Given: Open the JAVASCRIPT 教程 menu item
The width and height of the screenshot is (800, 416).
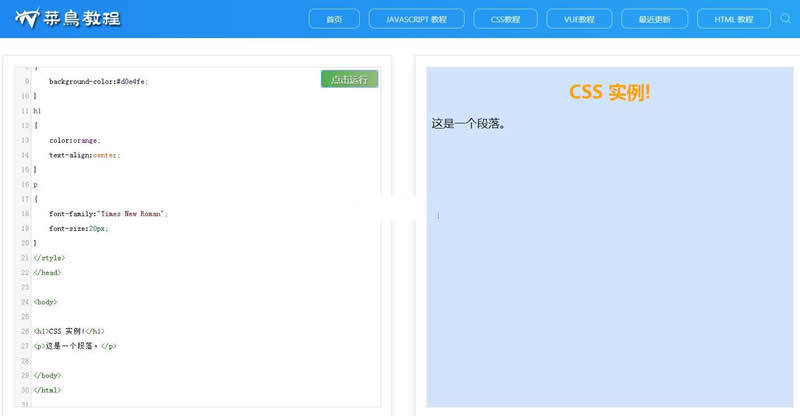Looking at the screenshot, I should click(x=416, y=19).
